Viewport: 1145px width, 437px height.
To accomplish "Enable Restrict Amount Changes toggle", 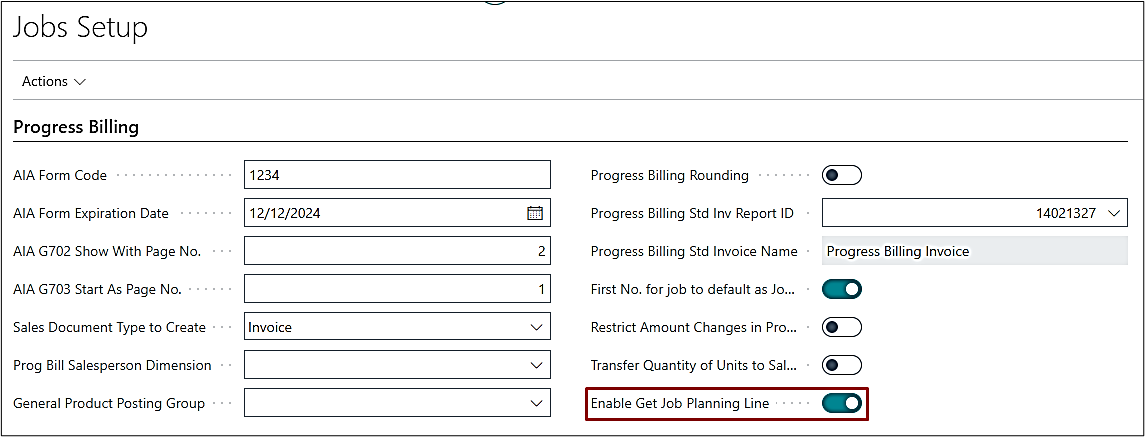I will tap(841, 328).
